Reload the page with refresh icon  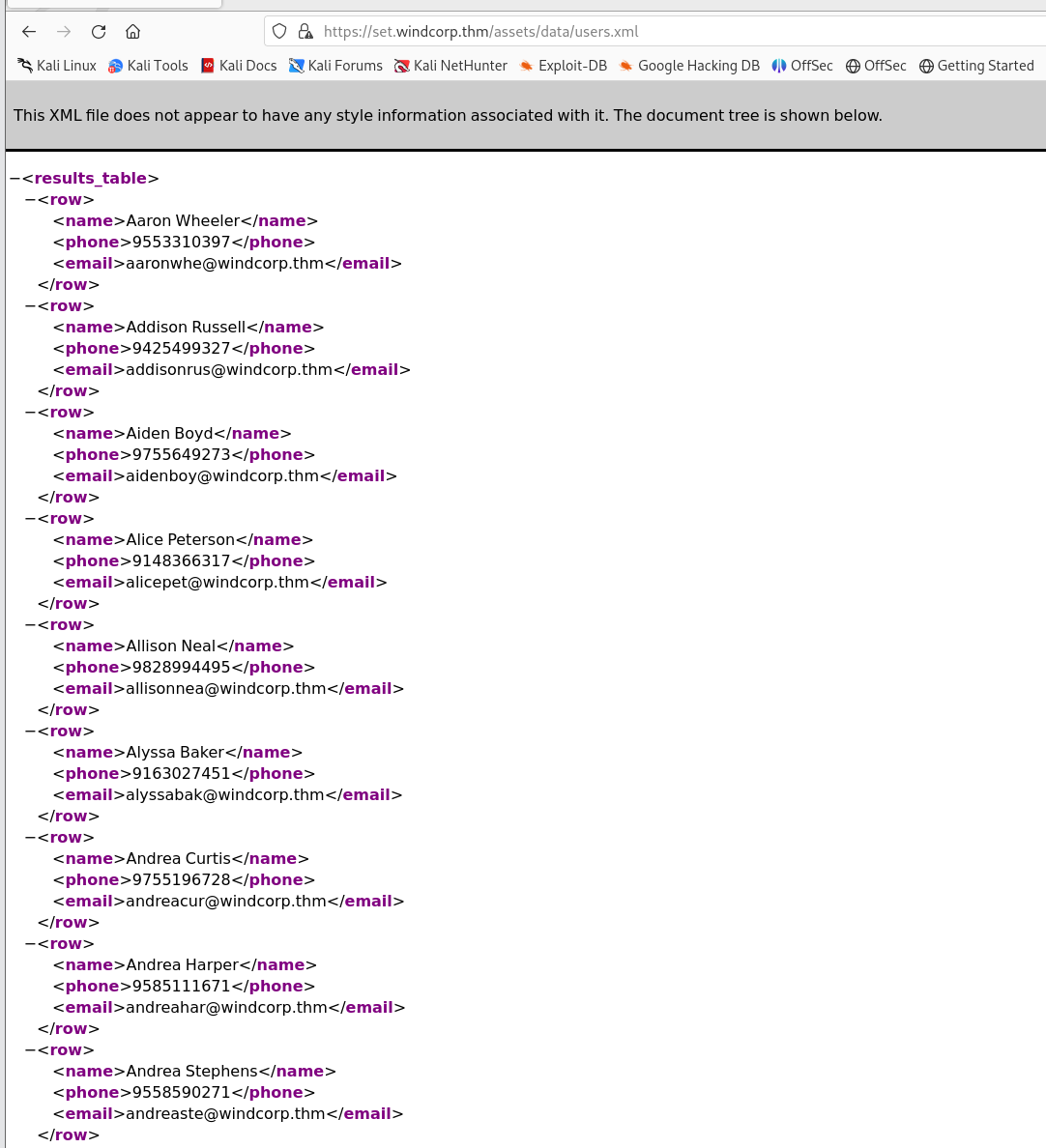pyautogui.click(x=99, y=32)
